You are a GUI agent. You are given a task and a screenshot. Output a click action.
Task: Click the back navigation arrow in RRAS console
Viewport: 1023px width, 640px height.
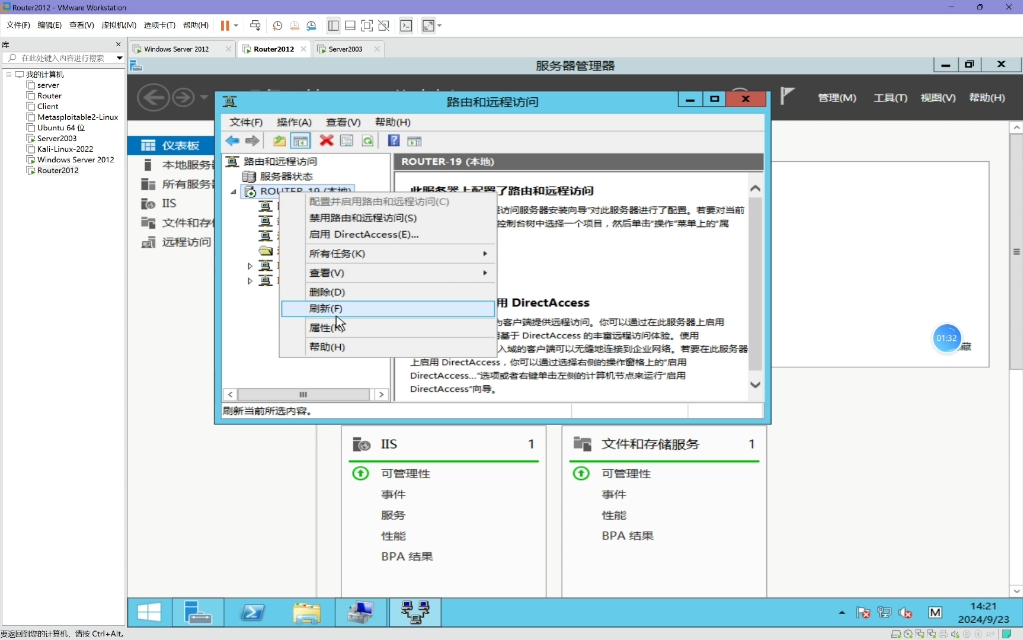point(232,141)
